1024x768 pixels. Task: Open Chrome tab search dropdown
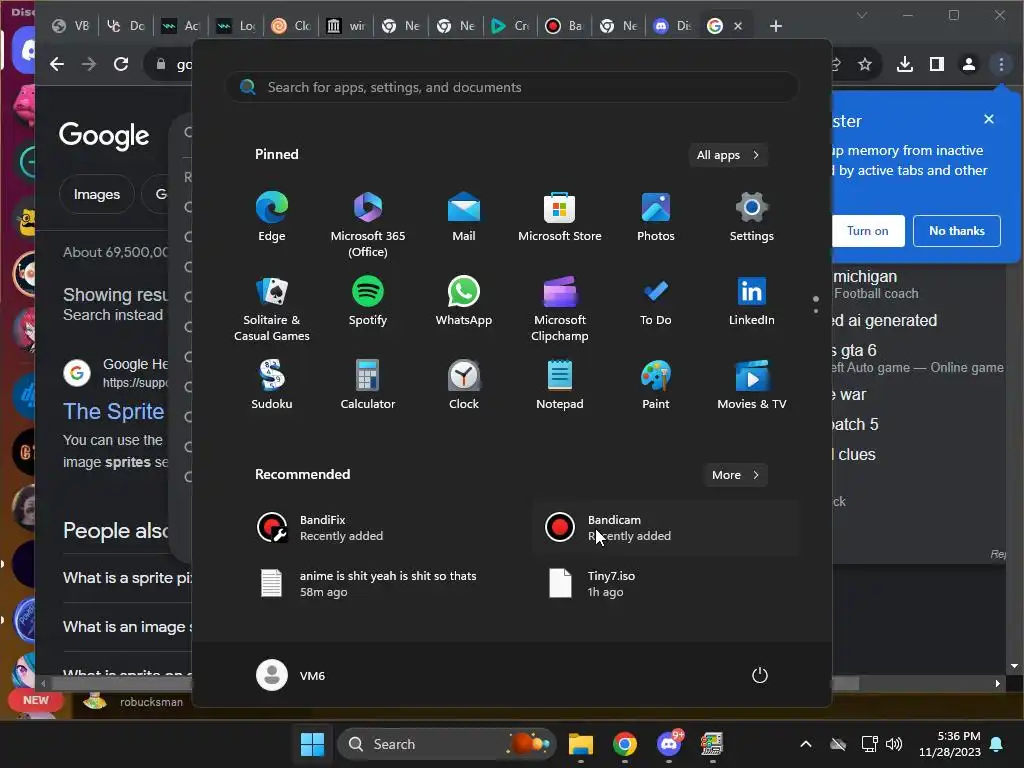pyautogui.click(x=862, y=15)
